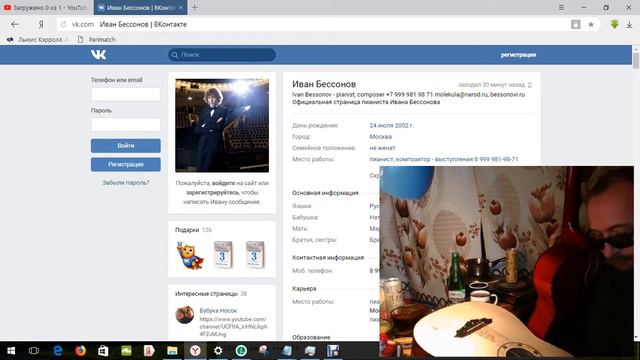The width and height of the screenshot is (640, 360).
Task: Click the Образование section heading
Action: [311, 337]
